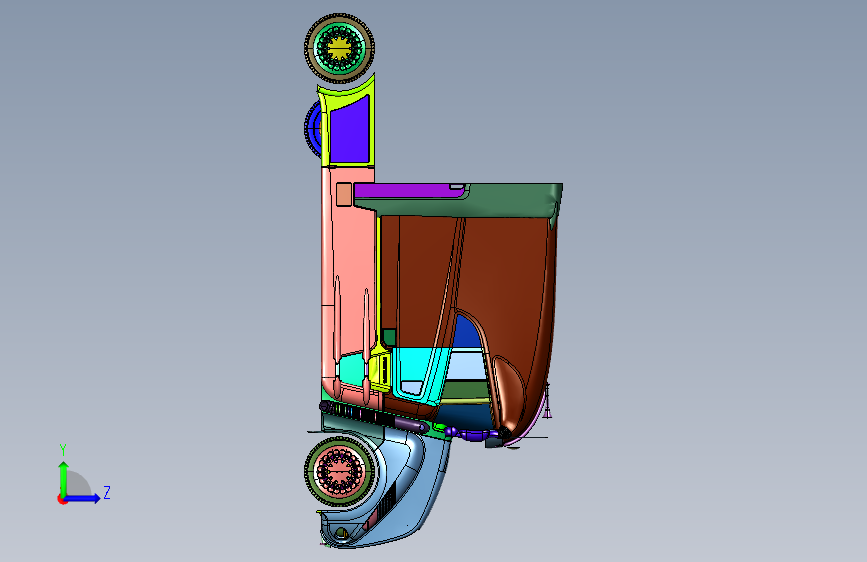Pick the small dark green square part
Image resolution: width=867 pixels, height=562 pixels.
pos(389,337)
